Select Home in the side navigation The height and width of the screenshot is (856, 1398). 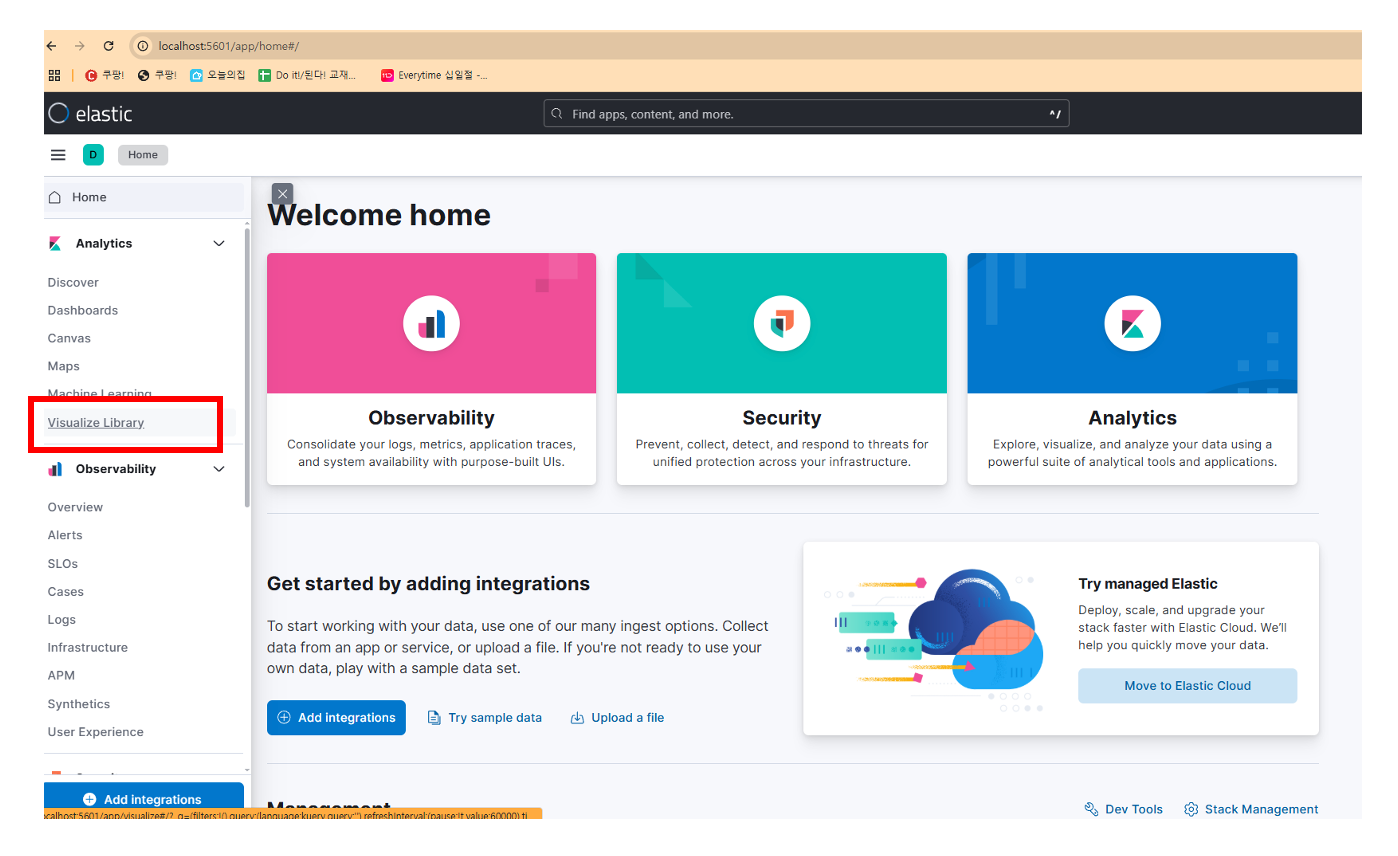[x=144, y=197]
